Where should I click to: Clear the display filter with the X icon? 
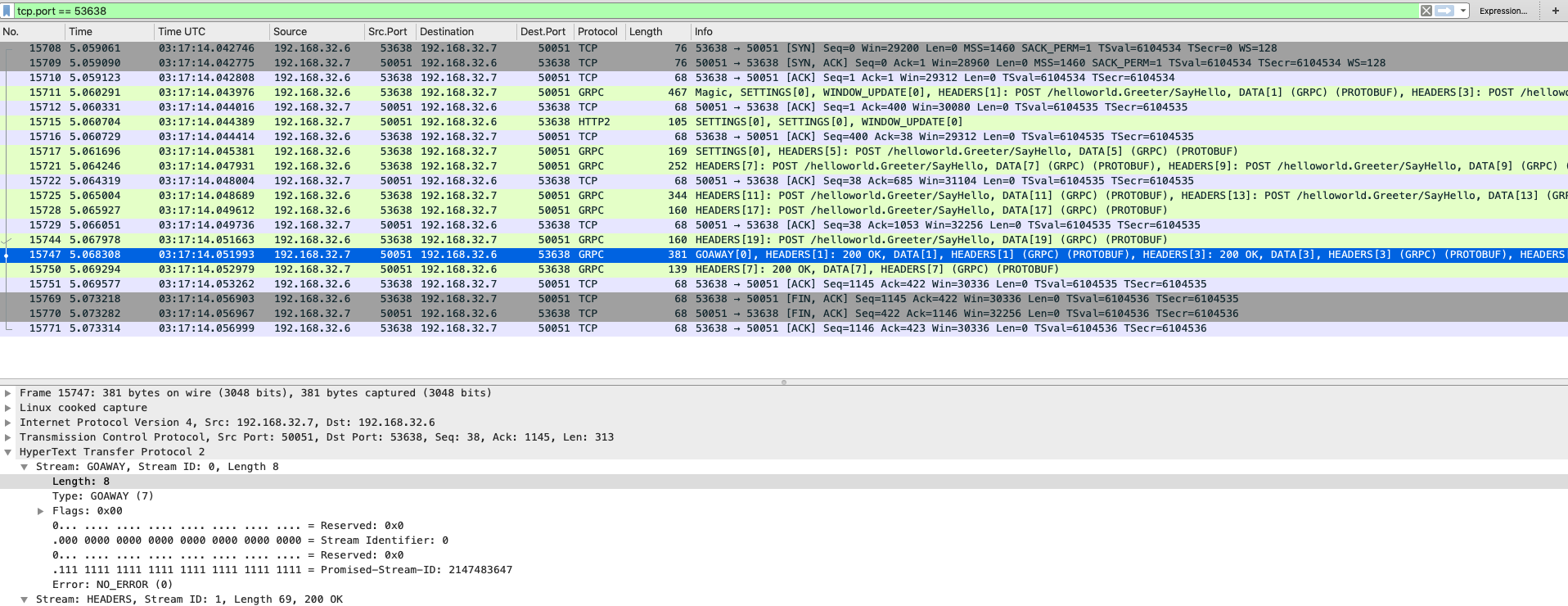pos(1426,11)
